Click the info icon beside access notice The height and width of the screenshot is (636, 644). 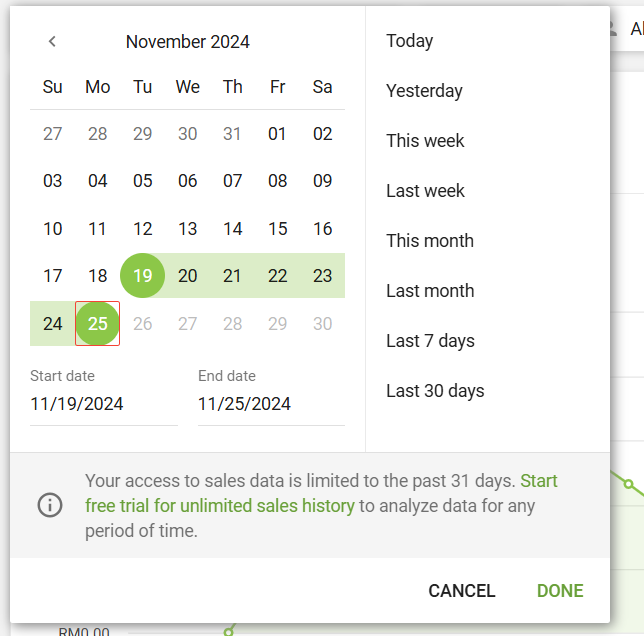49,505
